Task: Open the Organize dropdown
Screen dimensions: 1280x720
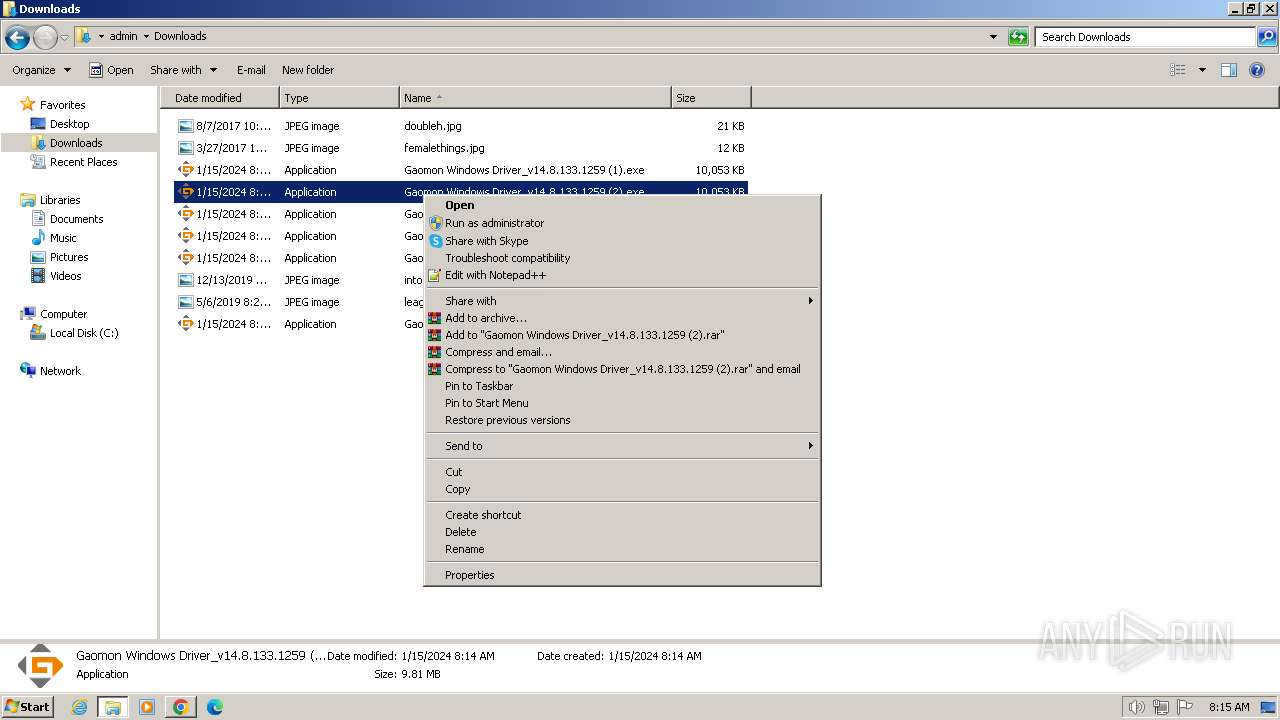Action: 41,70
